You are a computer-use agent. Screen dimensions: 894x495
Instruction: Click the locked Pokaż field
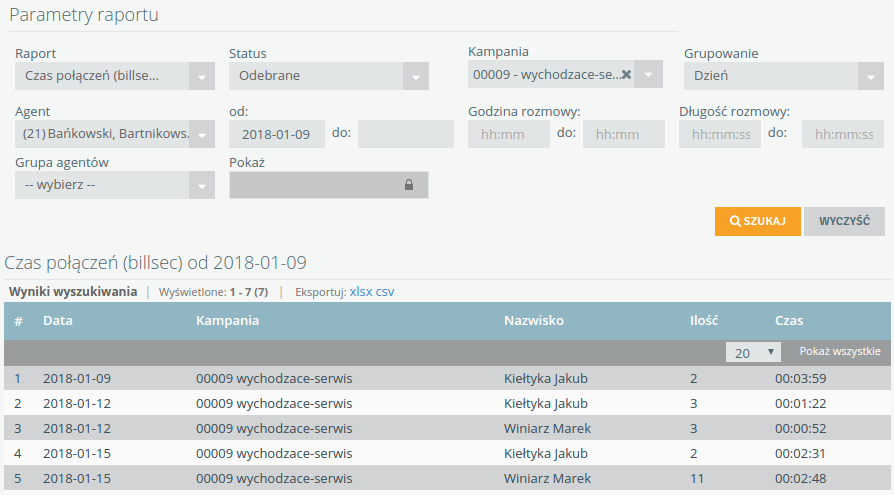pos(328,185)
